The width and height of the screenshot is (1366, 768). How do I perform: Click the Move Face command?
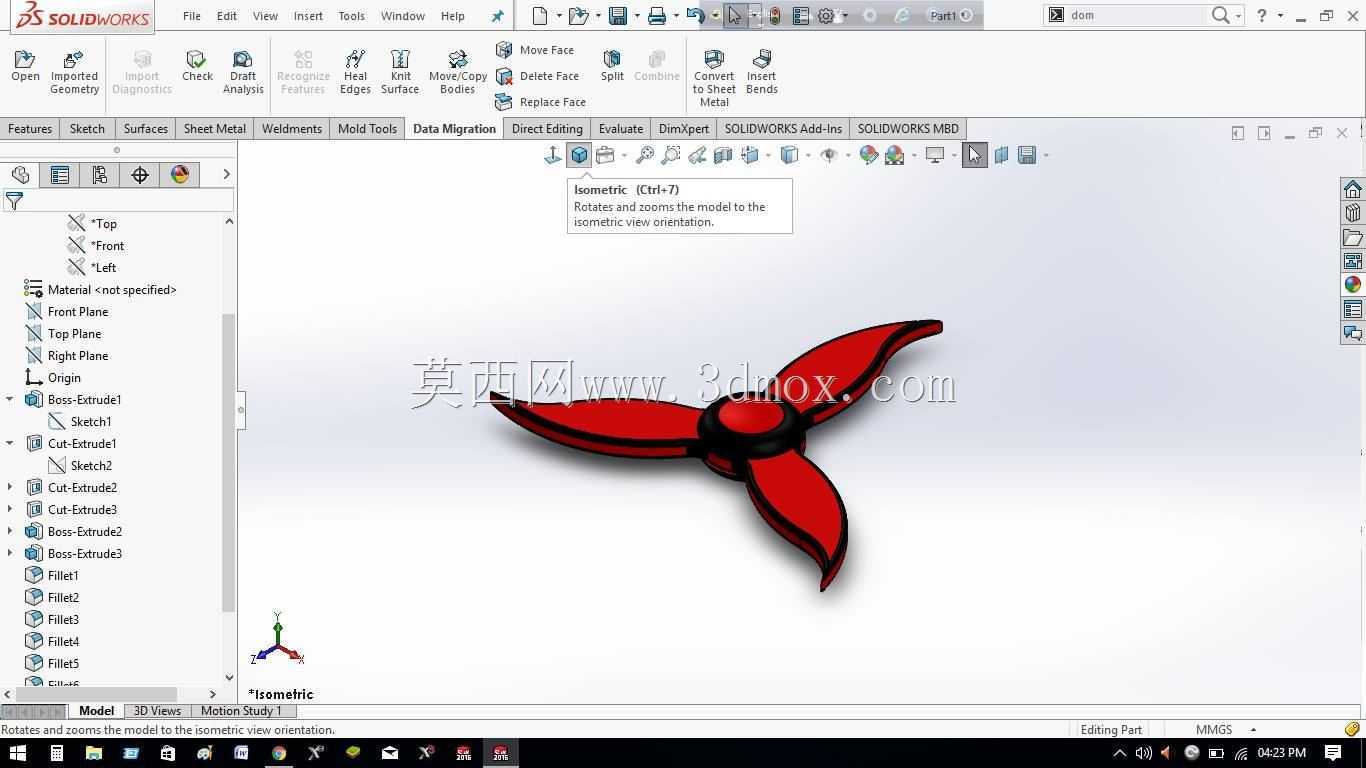click(x=535, y=50)
